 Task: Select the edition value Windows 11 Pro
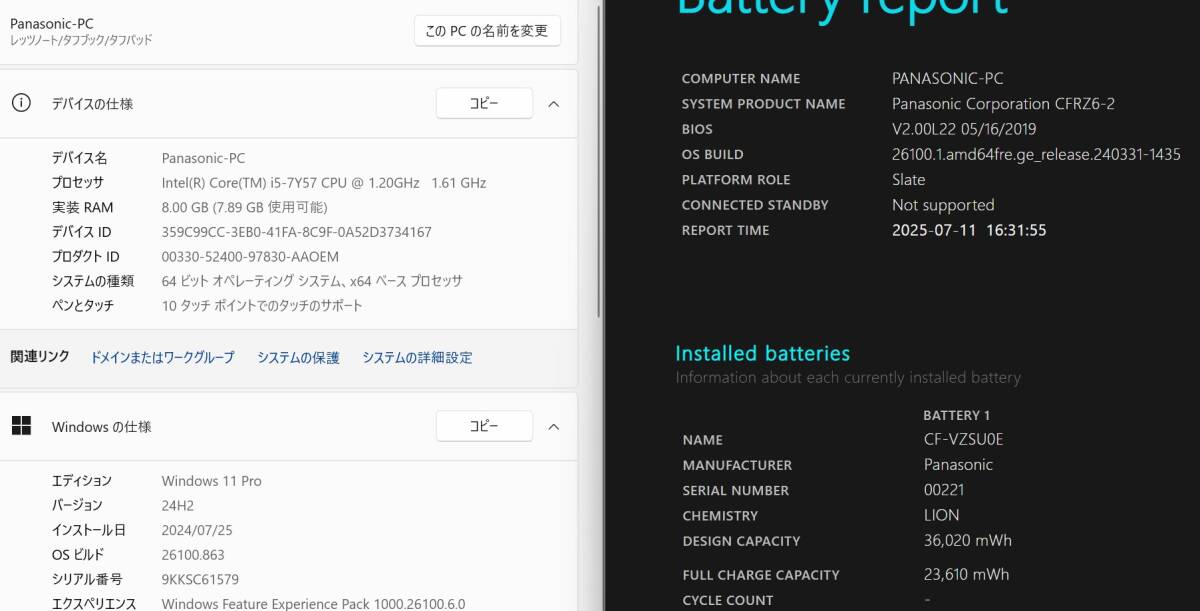(x=212, y=481)
